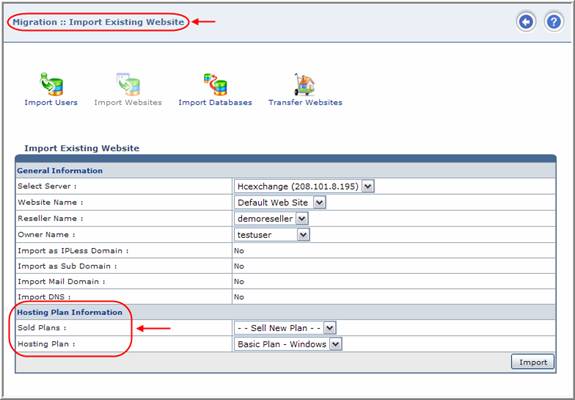Image resolution: width=575 pixels, height=400 pixels.
Task: Expand the Select Server dropdown
Action: tap(304, 186)
